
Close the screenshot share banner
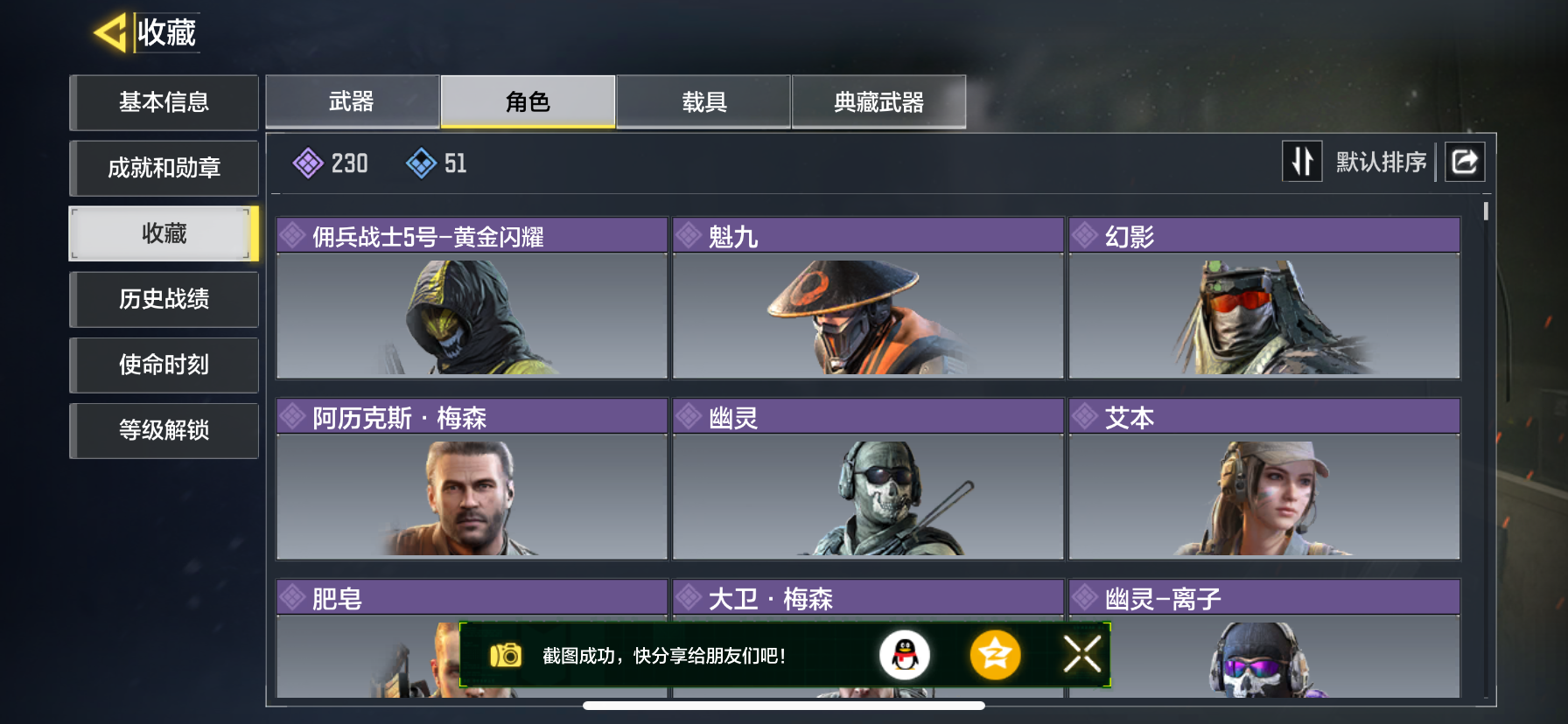(1082, 654)
